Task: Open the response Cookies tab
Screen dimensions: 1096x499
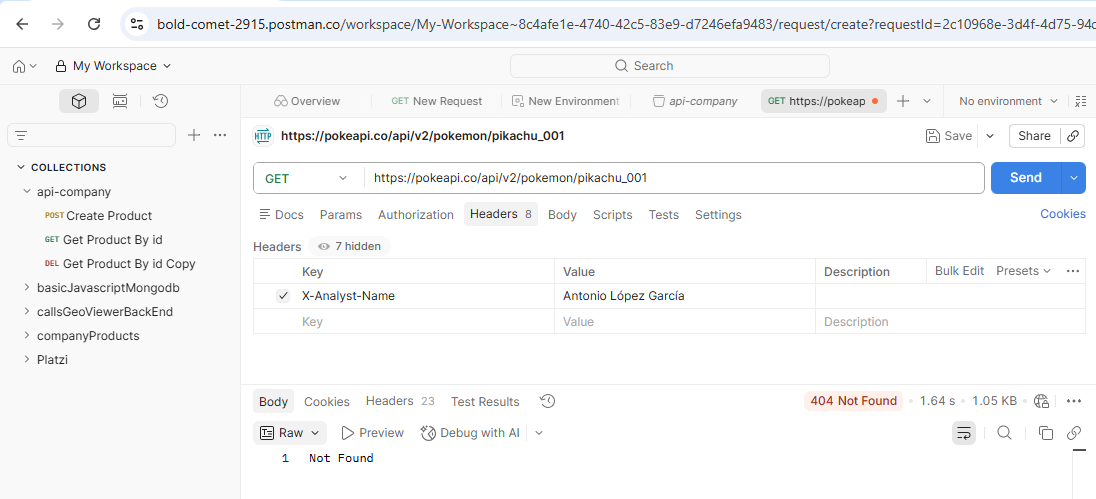Action: pos(326,402)
